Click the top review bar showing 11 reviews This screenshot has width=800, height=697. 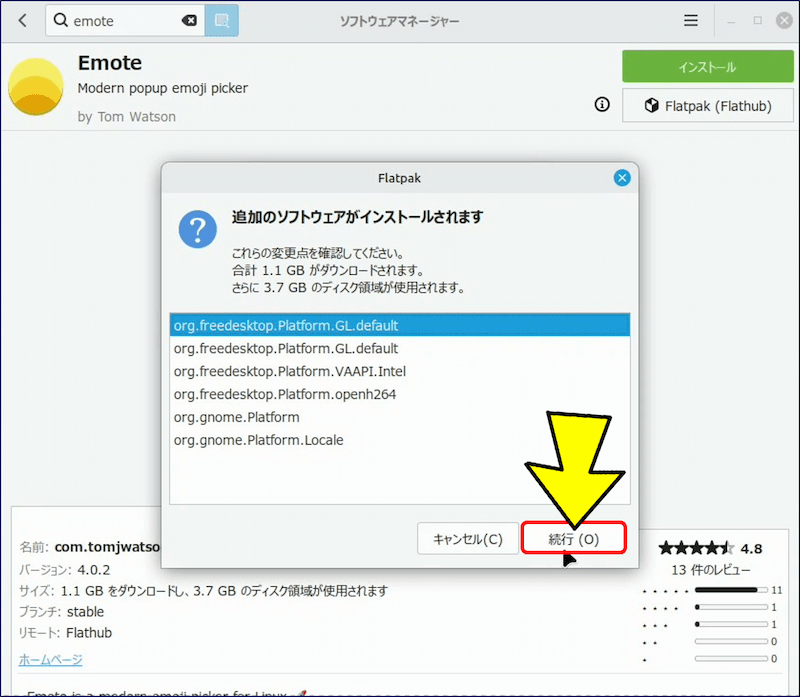726,591
